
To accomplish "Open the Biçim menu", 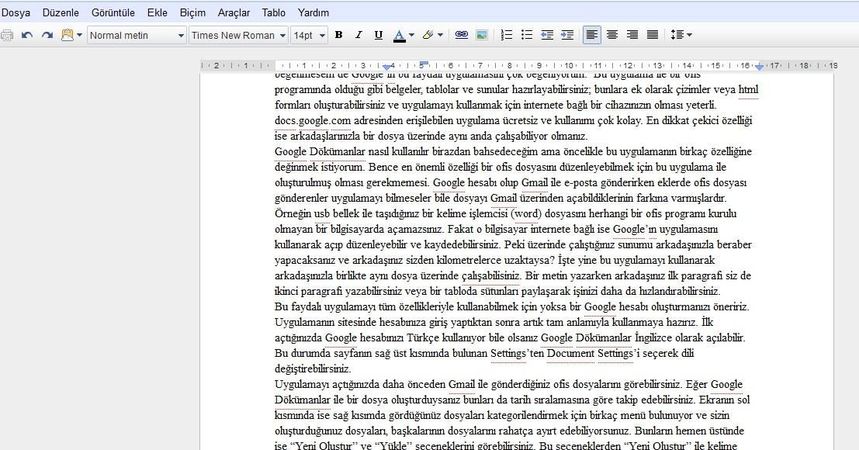I will click(193, 12).
